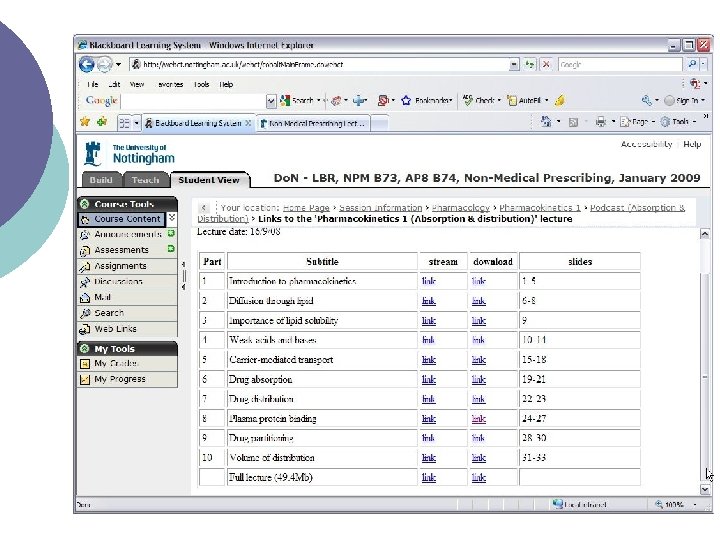720x540 pixels.
Task: Click the Google toolbar AutoFill icon
Action: click(512, 100)
